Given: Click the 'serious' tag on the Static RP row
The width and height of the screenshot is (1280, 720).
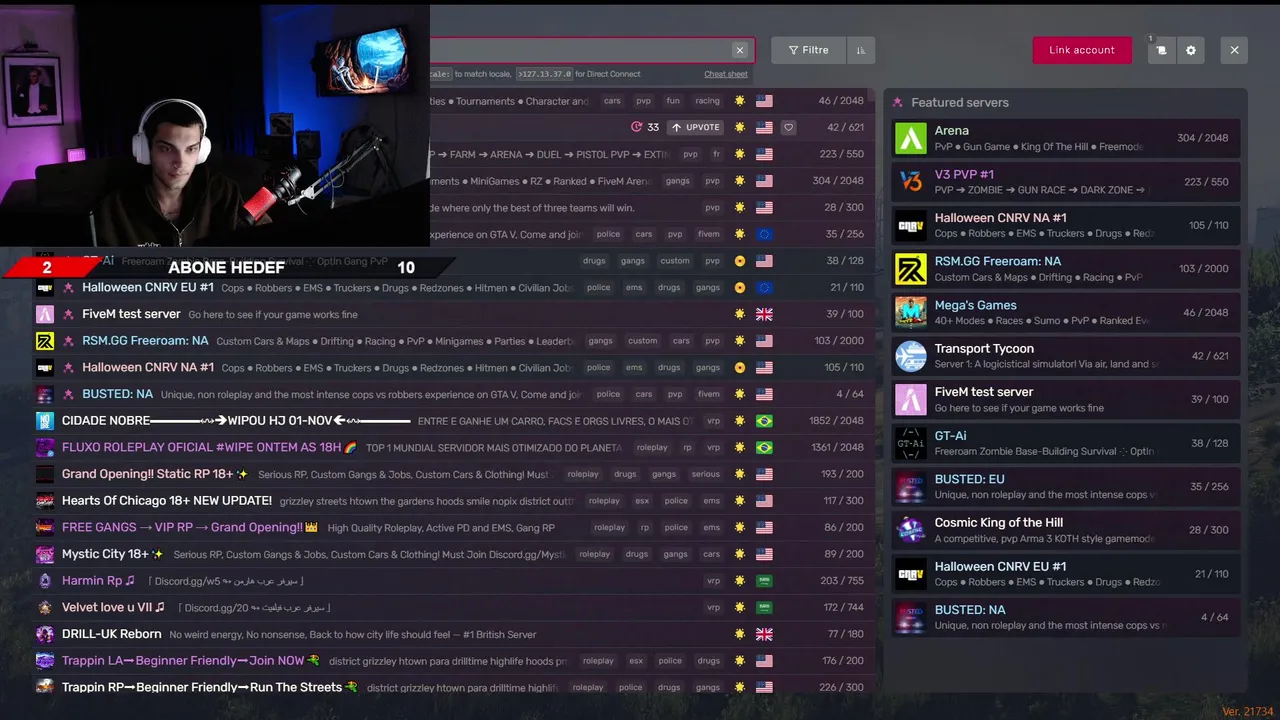Looking at the screenshot, I should (706, 474).
